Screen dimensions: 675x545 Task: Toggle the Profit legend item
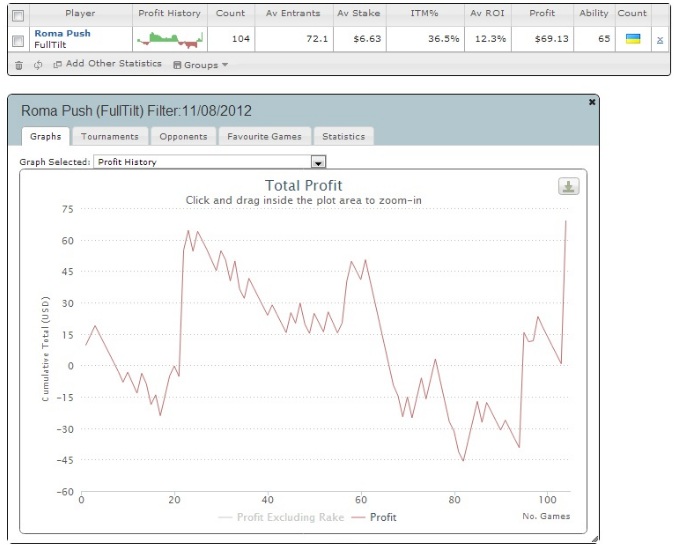(374, 517)
